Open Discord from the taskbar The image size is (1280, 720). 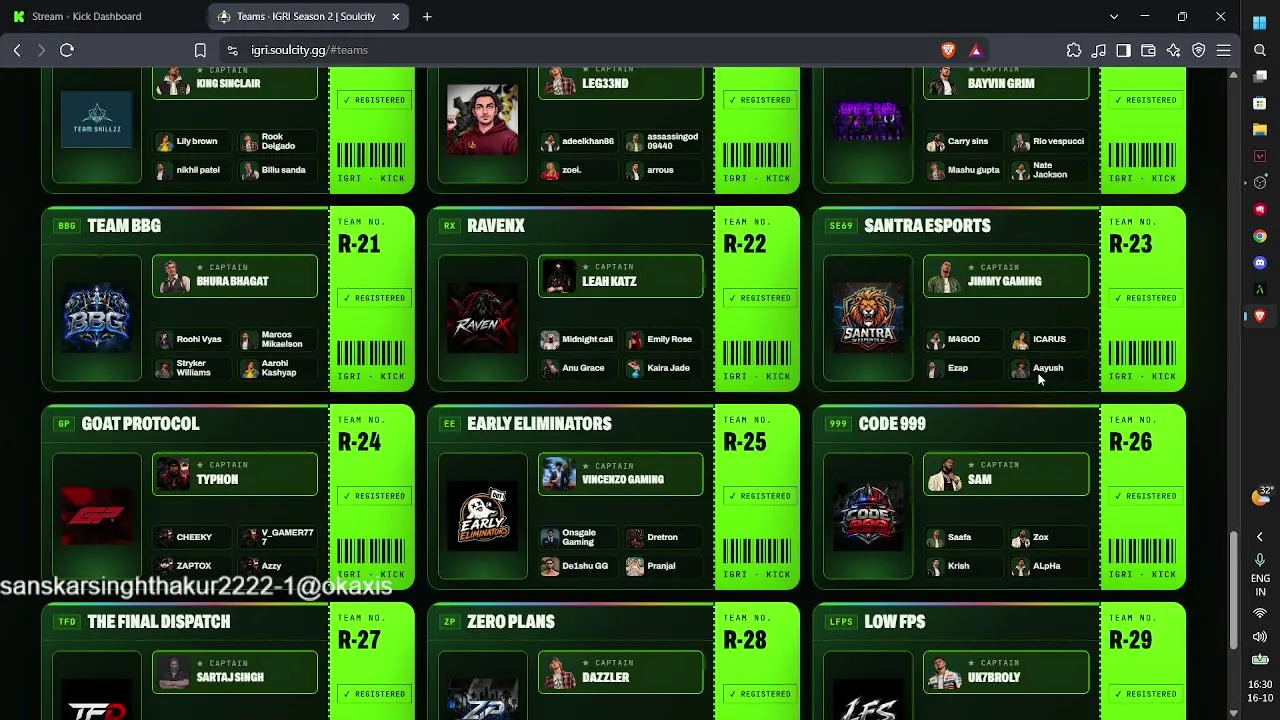(x=1260, y=263)
